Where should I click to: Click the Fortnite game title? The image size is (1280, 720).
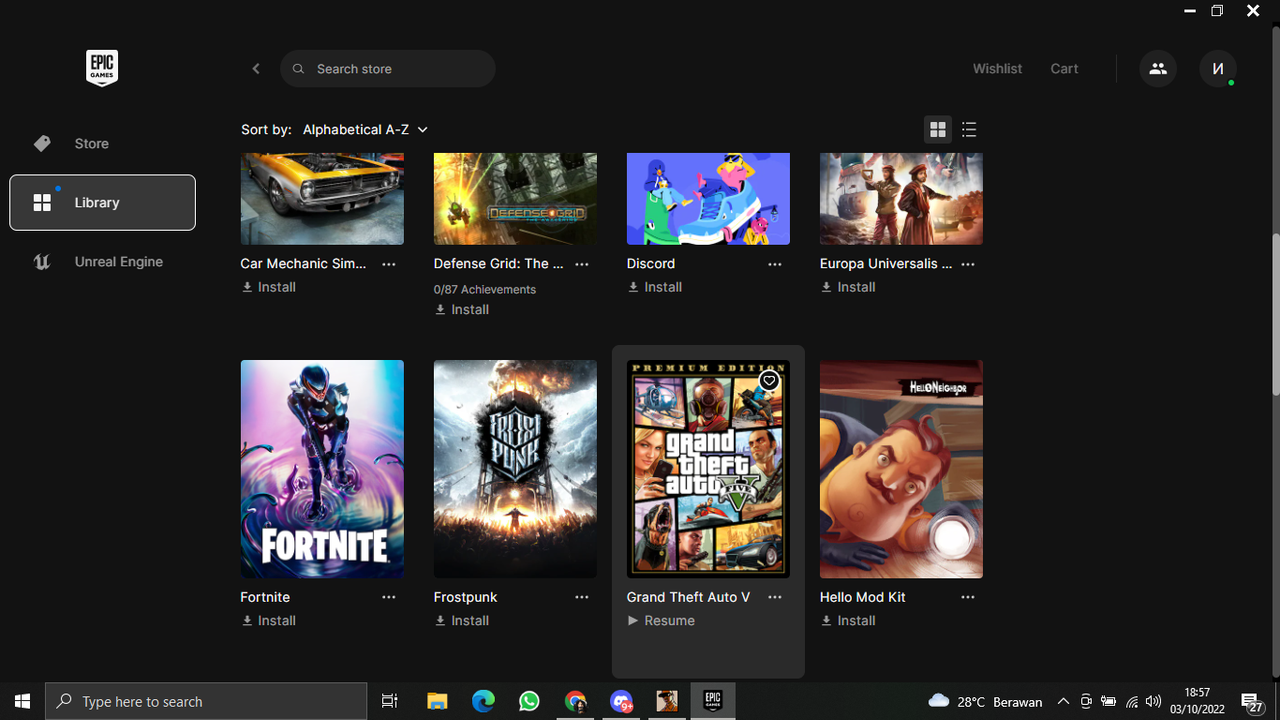[x=265, y=597]
